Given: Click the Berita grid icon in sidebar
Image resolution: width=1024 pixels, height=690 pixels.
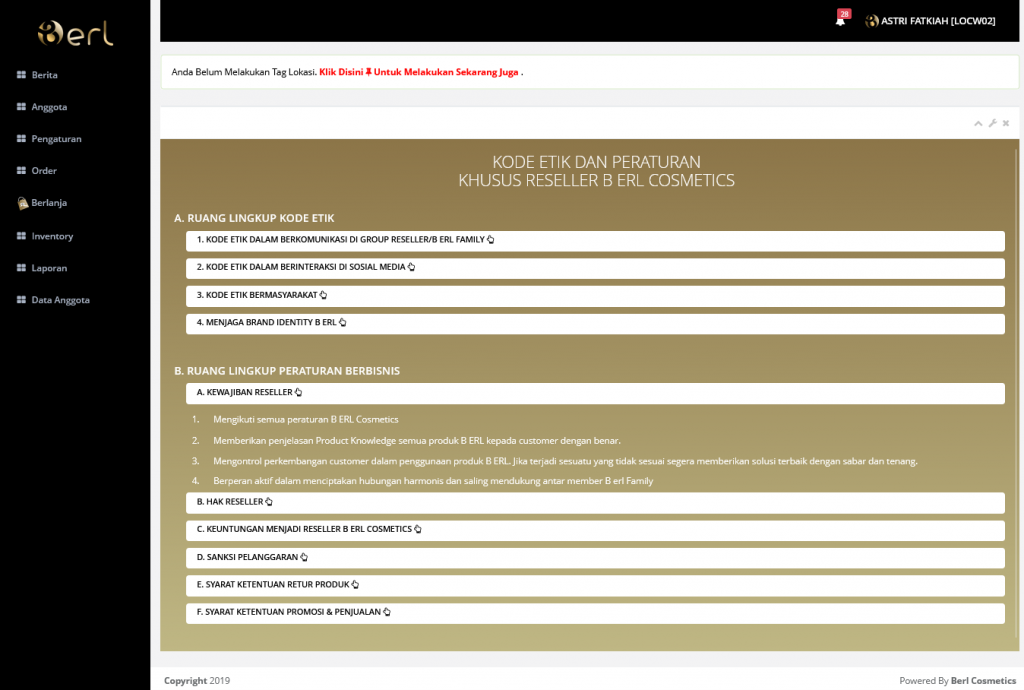Looking at the screenshot, I should pyautogui.click(x=21, y=75).
